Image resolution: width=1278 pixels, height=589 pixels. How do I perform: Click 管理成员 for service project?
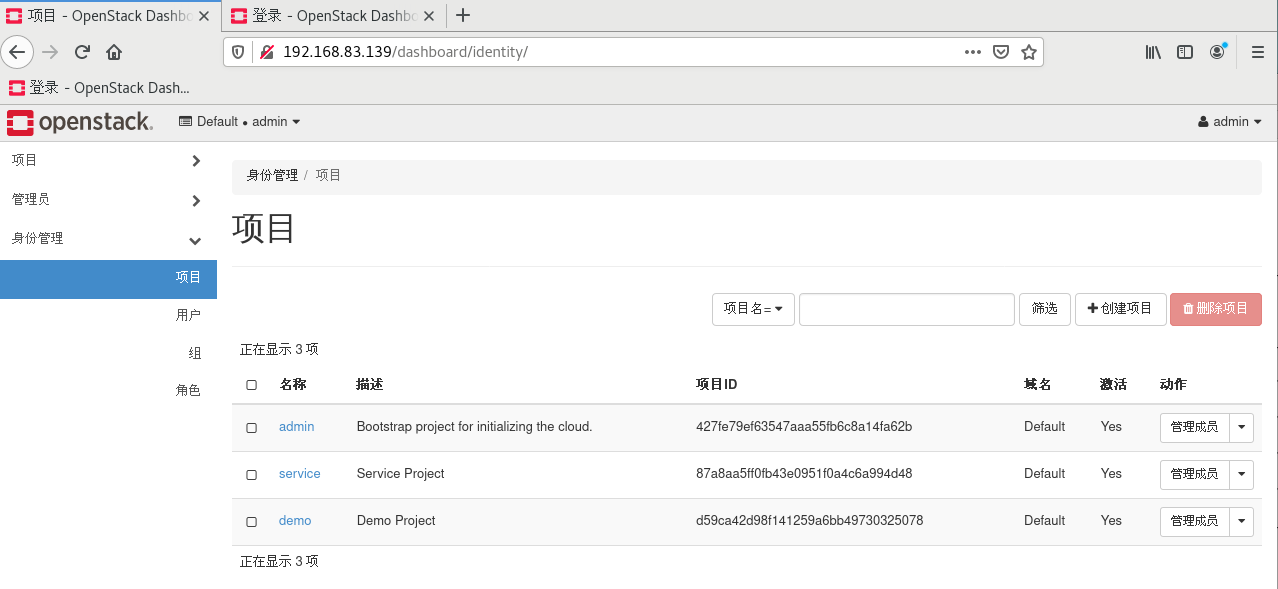click(1194, 474)
